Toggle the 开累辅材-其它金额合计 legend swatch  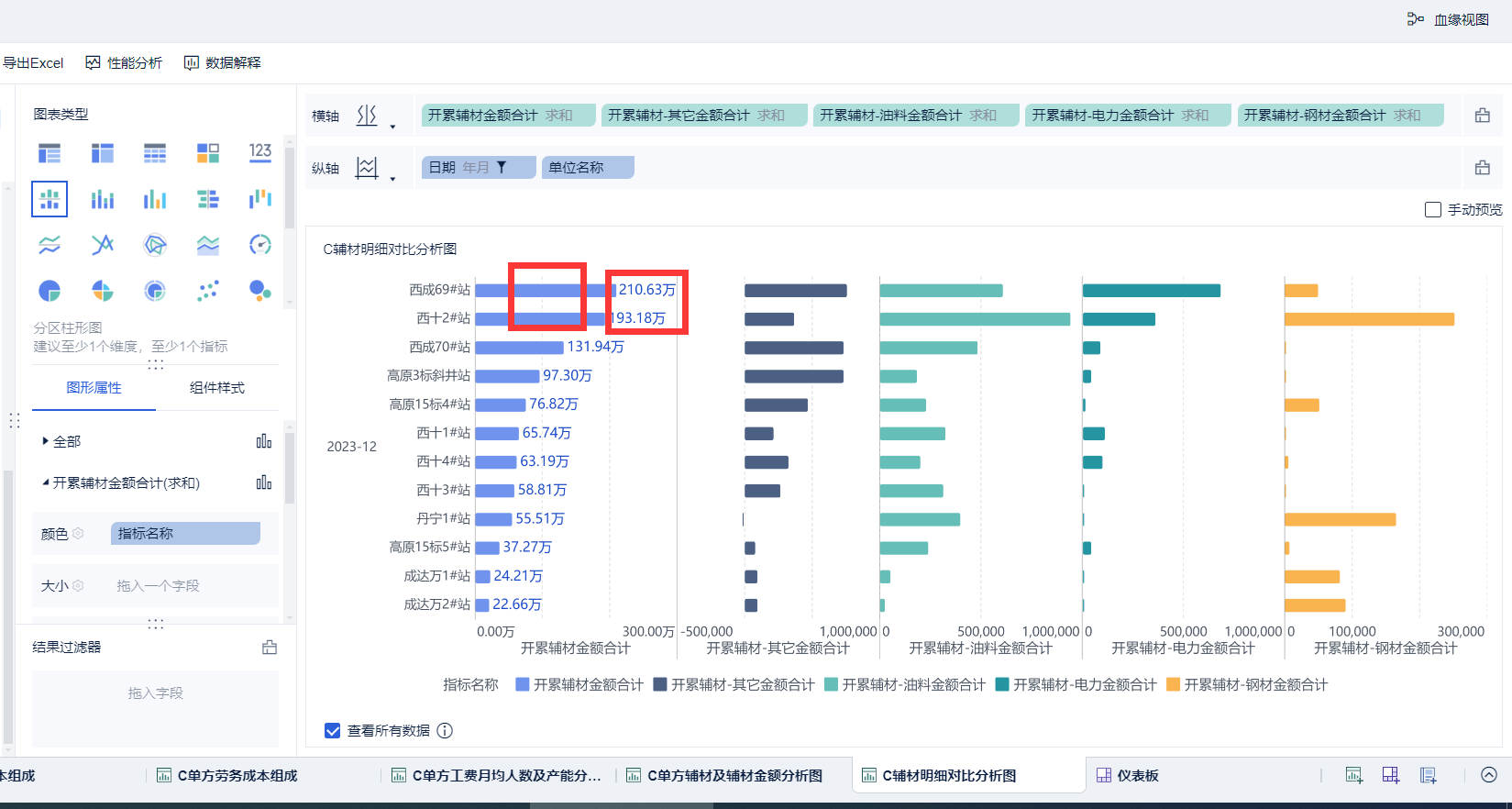[x=660, y=684]
